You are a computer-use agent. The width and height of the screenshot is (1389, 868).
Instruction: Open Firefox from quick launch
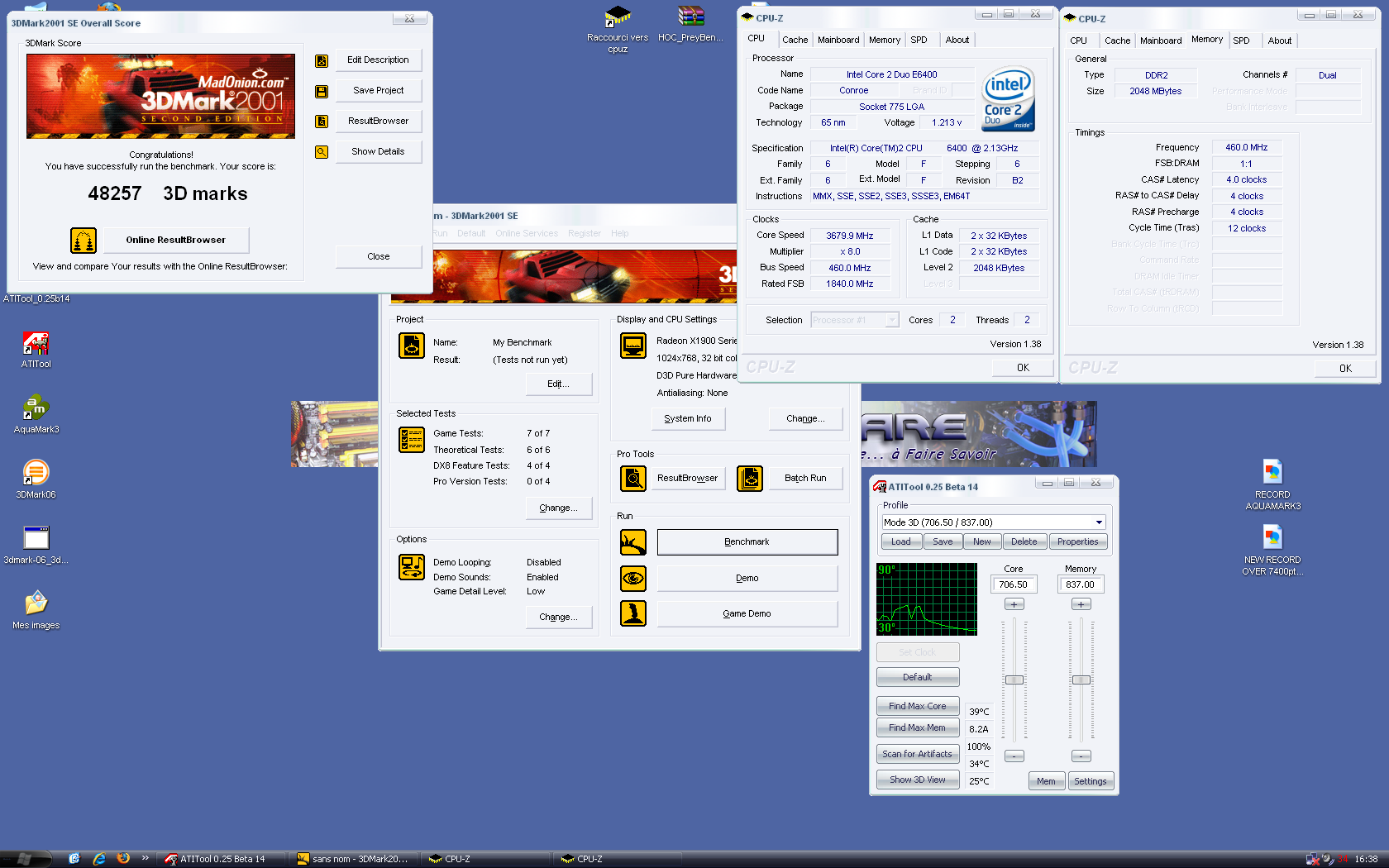tap(123, 859)
